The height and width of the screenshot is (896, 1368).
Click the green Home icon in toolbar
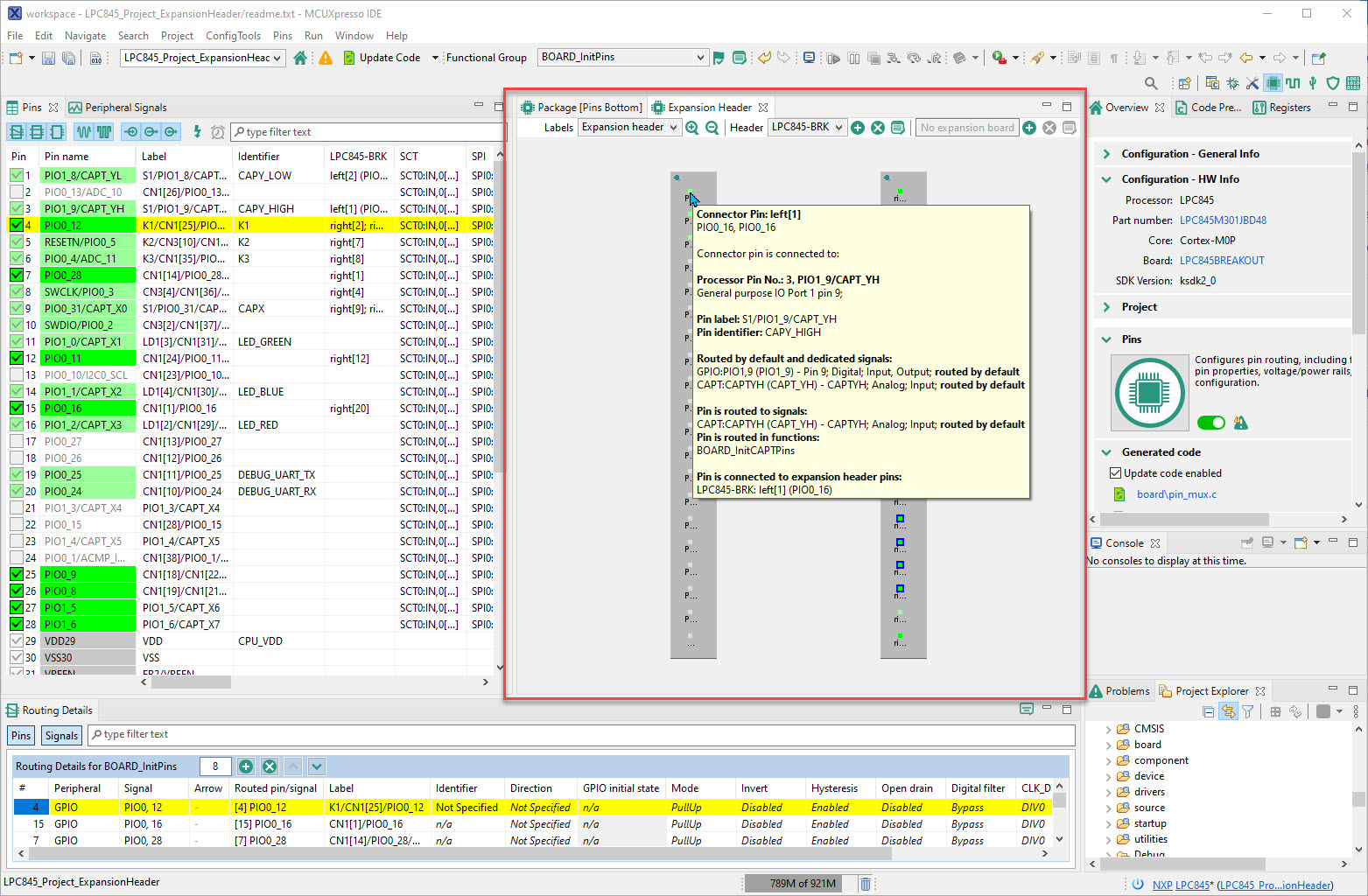[300, 58]
